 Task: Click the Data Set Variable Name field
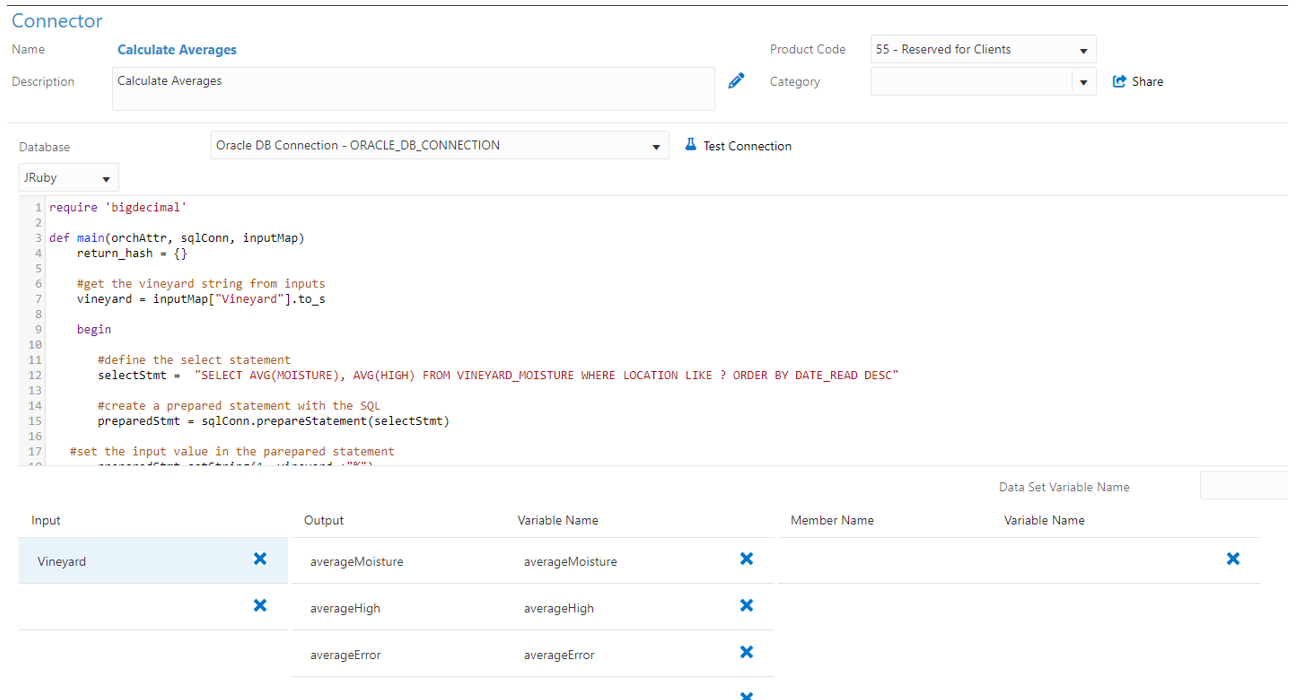point(1244,486)
